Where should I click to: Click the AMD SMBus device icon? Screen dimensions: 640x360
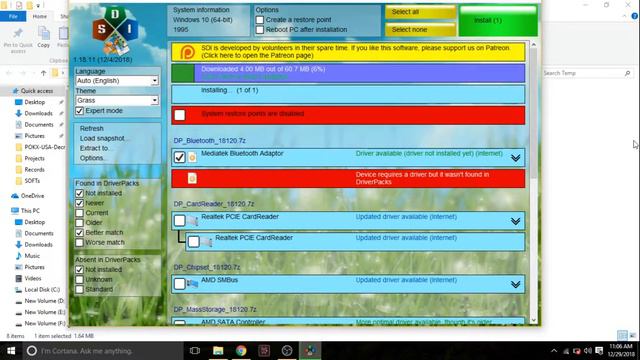(192, 284)
